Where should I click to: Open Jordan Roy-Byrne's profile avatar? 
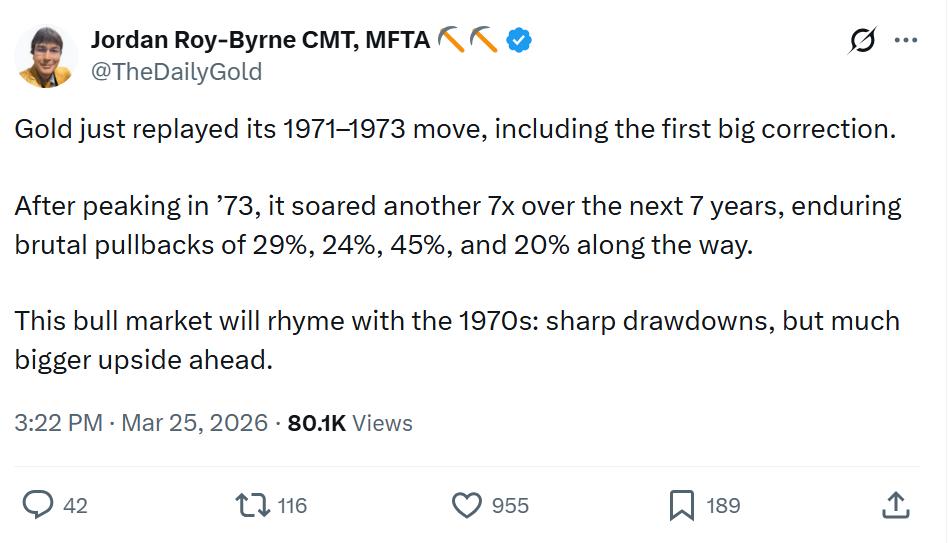(48, 56)
